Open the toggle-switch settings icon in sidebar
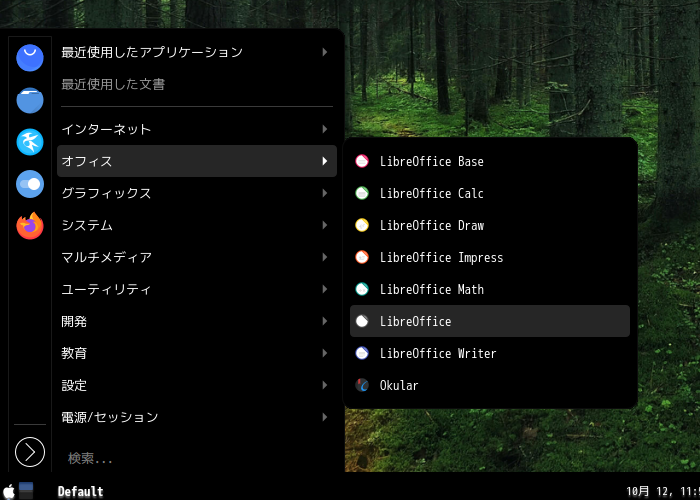 pyautogui.click(x=30, y=184)
